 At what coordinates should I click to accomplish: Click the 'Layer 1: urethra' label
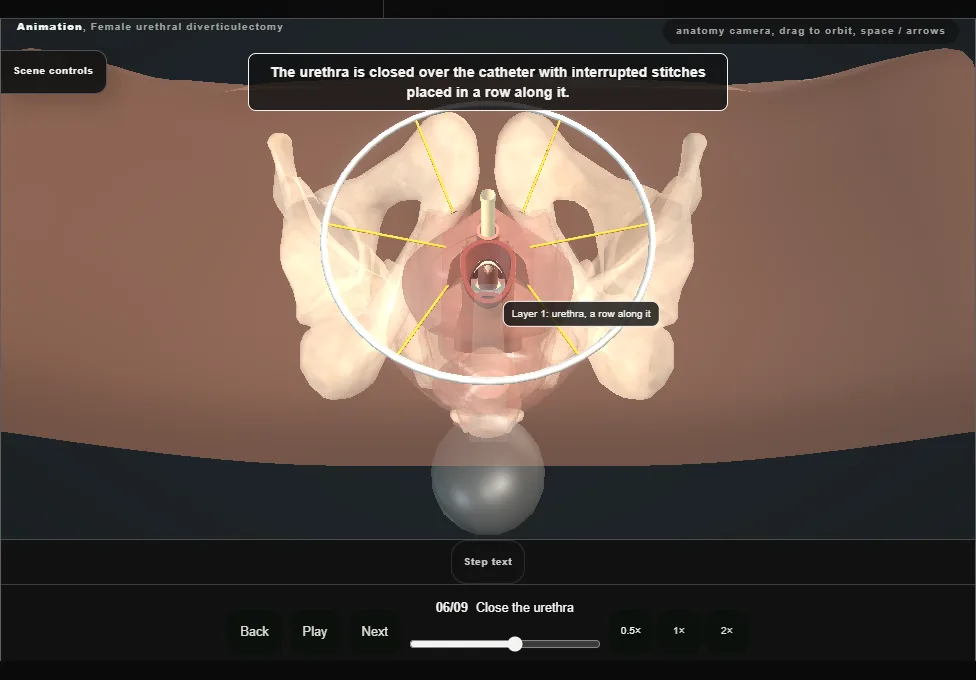click(581, 314)
